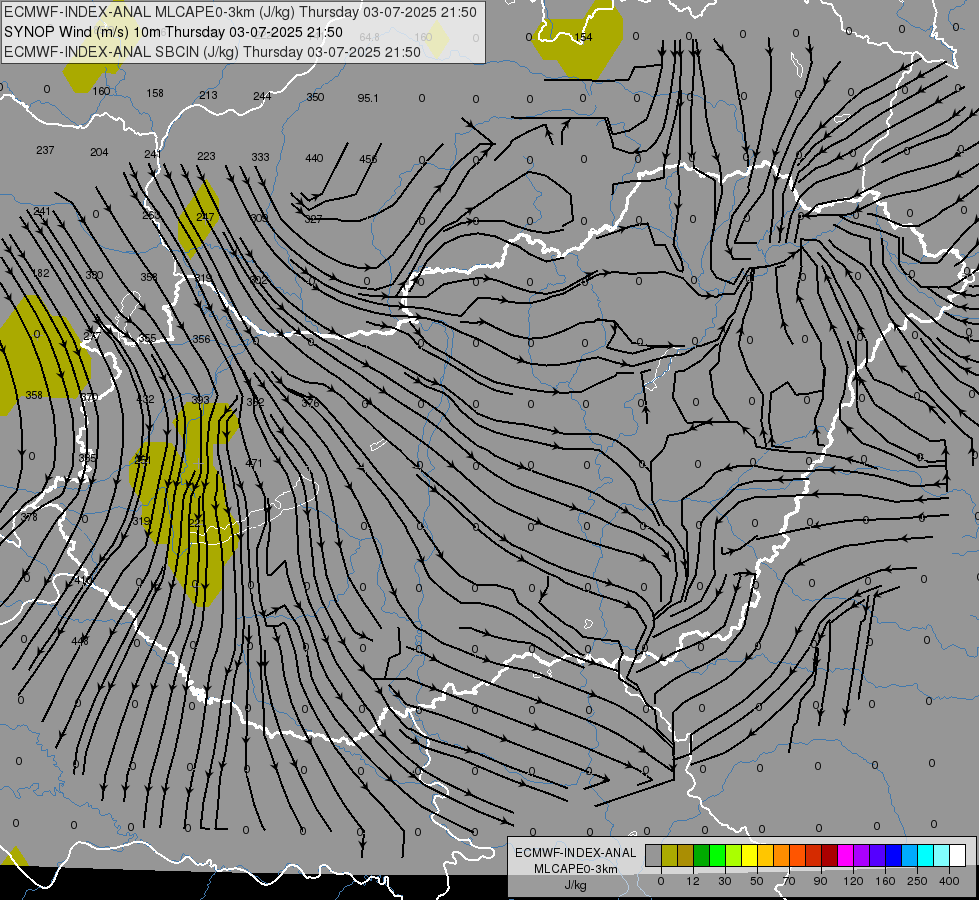Viewport: 979px width, 900px height.
Task: Click the bright green legend swatch
Action: click(x=718, y=855)
